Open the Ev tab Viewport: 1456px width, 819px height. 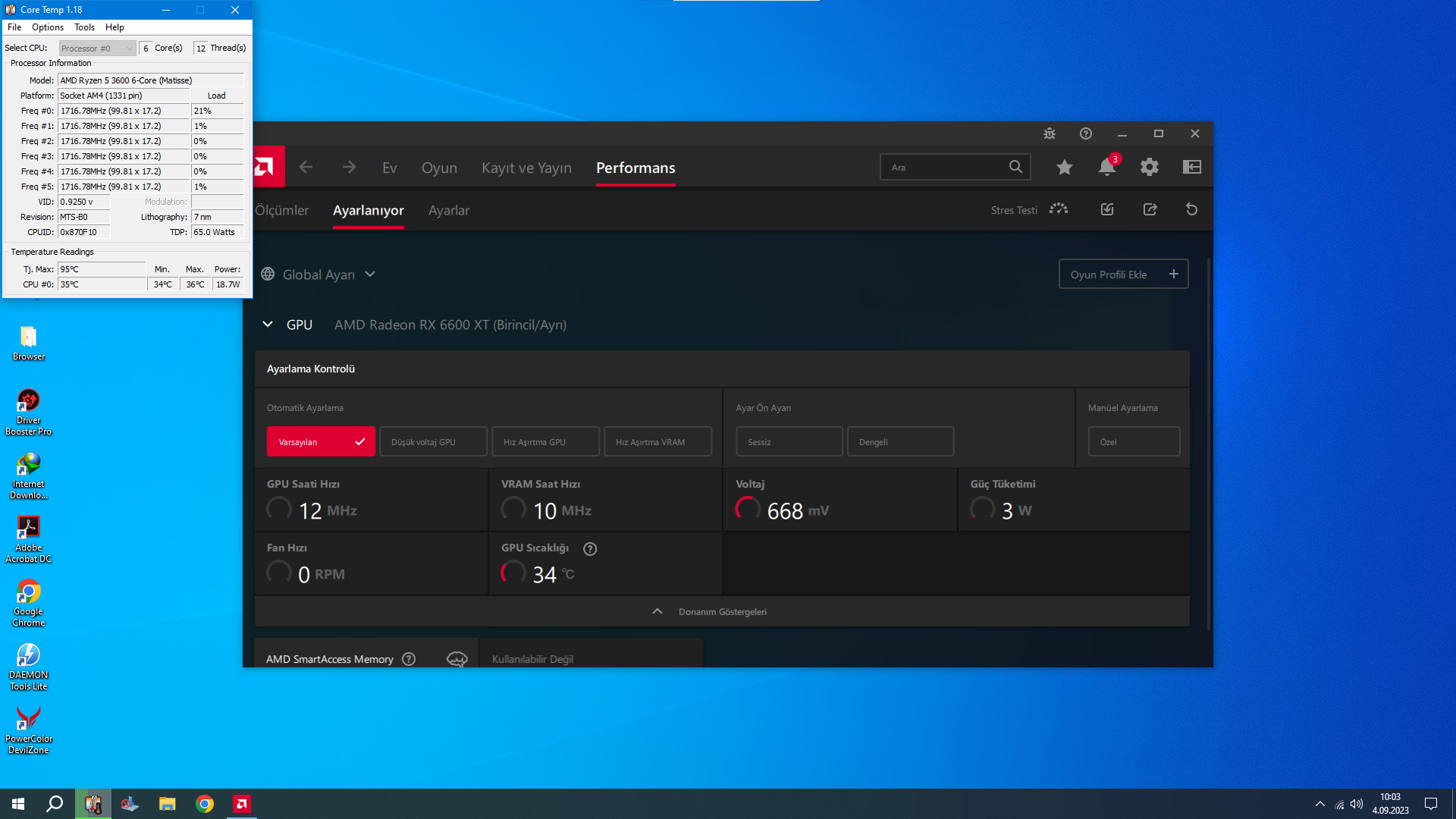click(x=390, y=168)
